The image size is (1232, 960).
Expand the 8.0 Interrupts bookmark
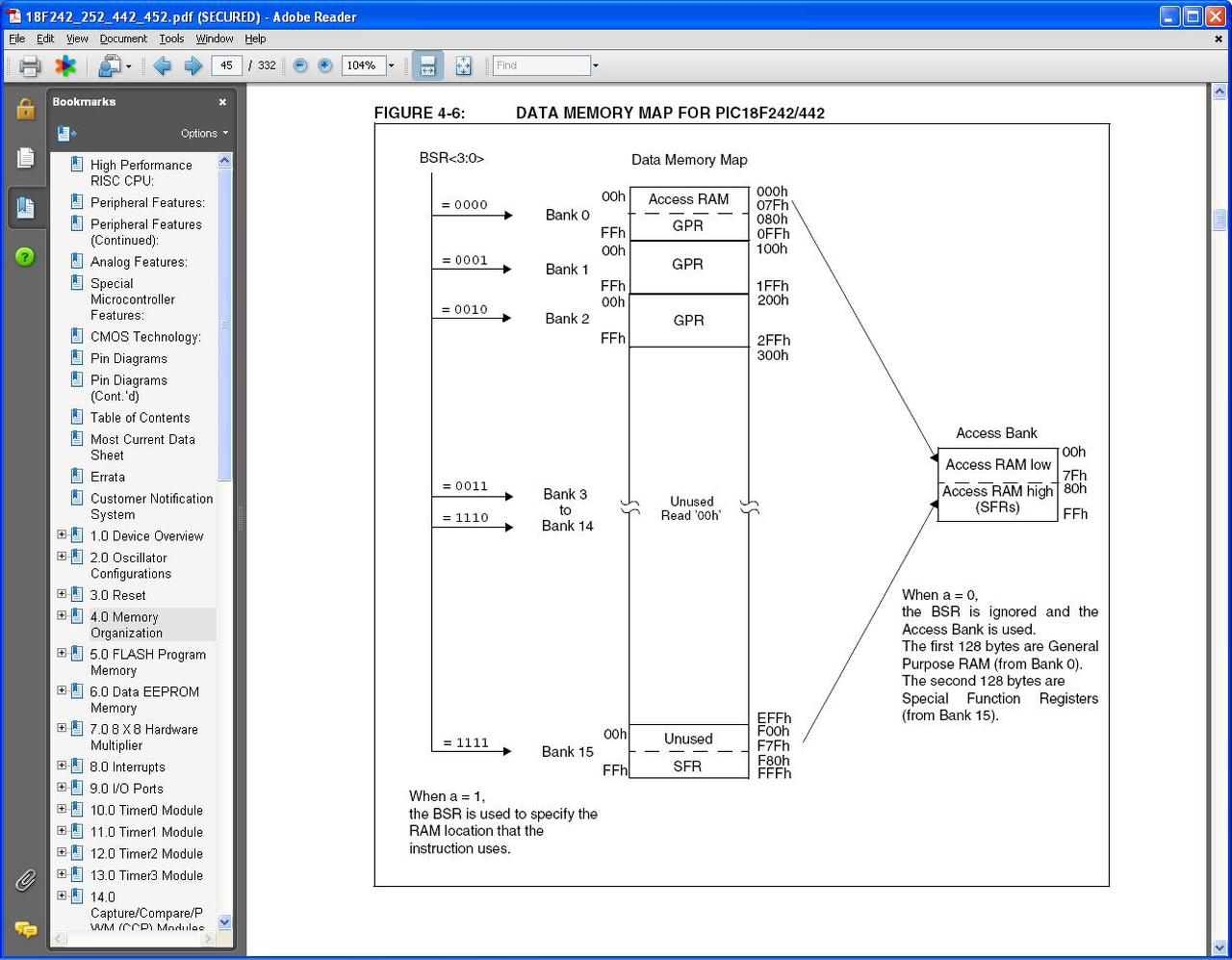tap(62, 765)
